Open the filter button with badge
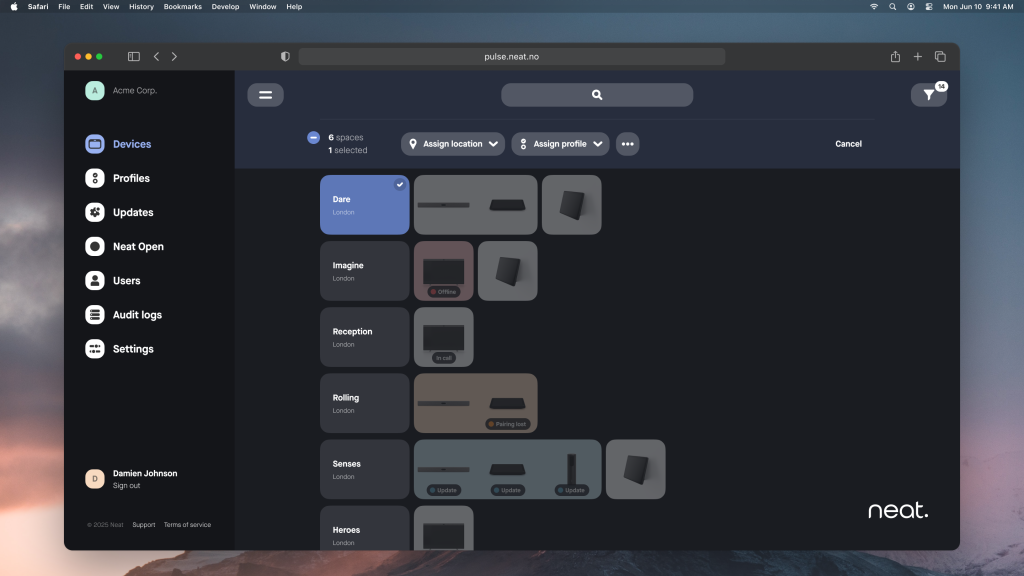The image size is (1024, 576). point(929,95)
